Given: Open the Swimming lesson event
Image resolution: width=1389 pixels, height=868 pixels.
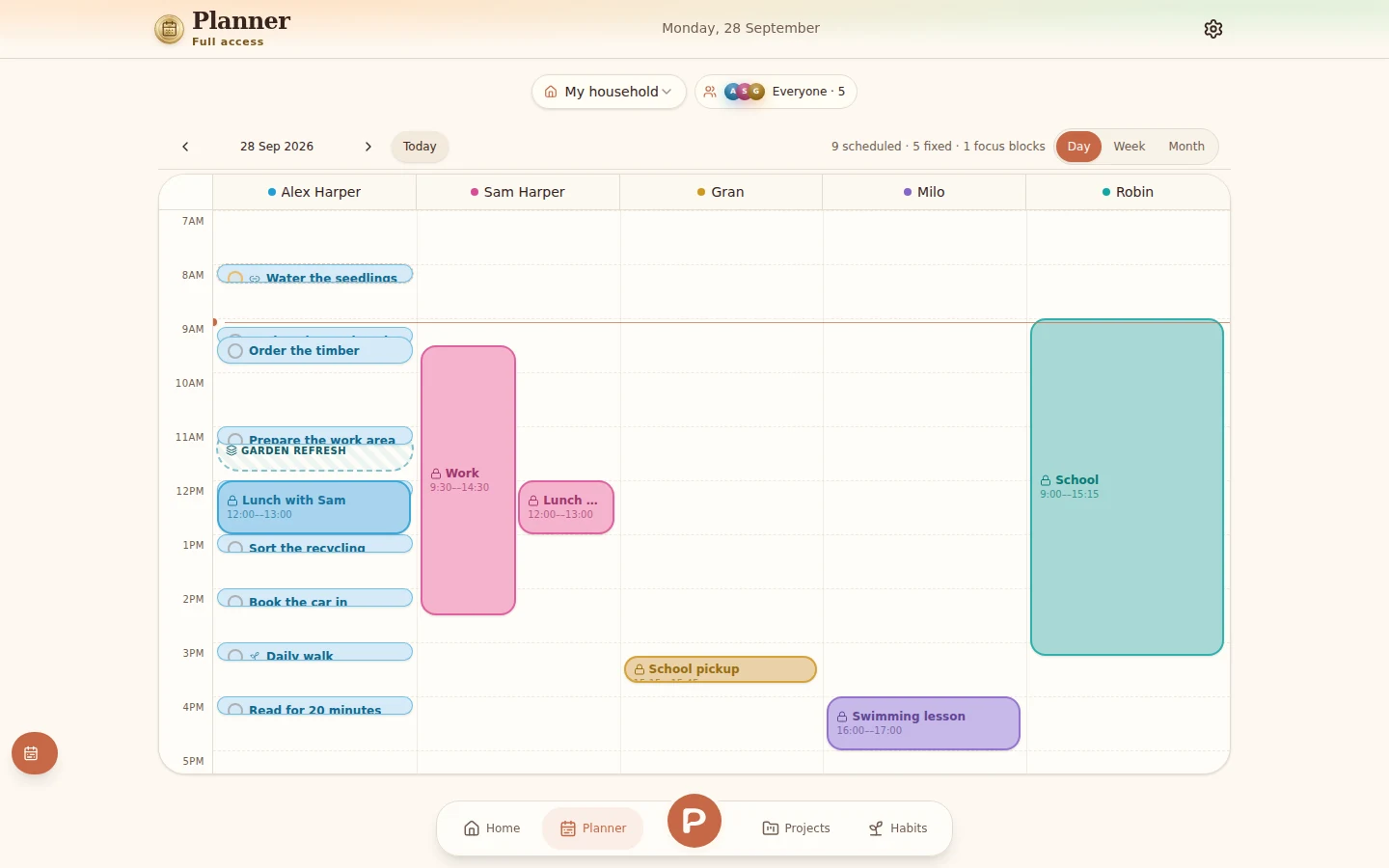Looking at the screenshot, I should pos(923,723).
